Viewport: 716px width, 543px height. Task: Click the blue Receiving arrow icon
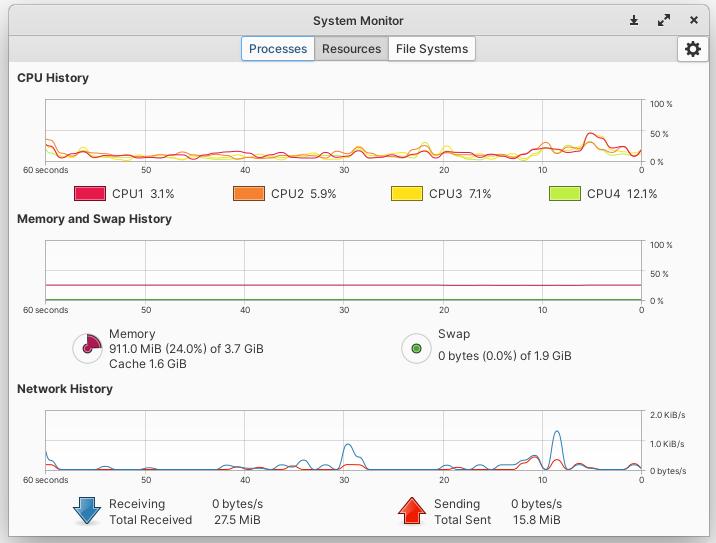(x=87, y=511)
